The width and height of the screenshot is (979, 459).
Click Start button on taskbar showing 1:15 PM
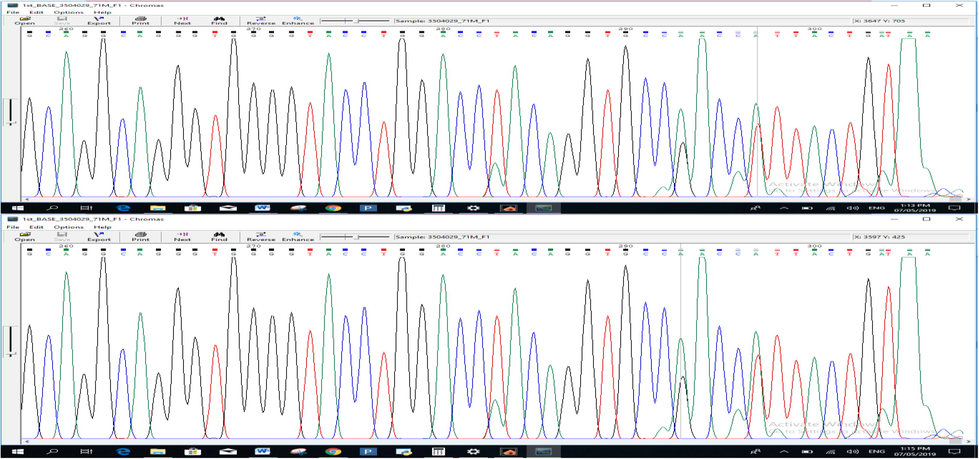click(x=17, y=451)
